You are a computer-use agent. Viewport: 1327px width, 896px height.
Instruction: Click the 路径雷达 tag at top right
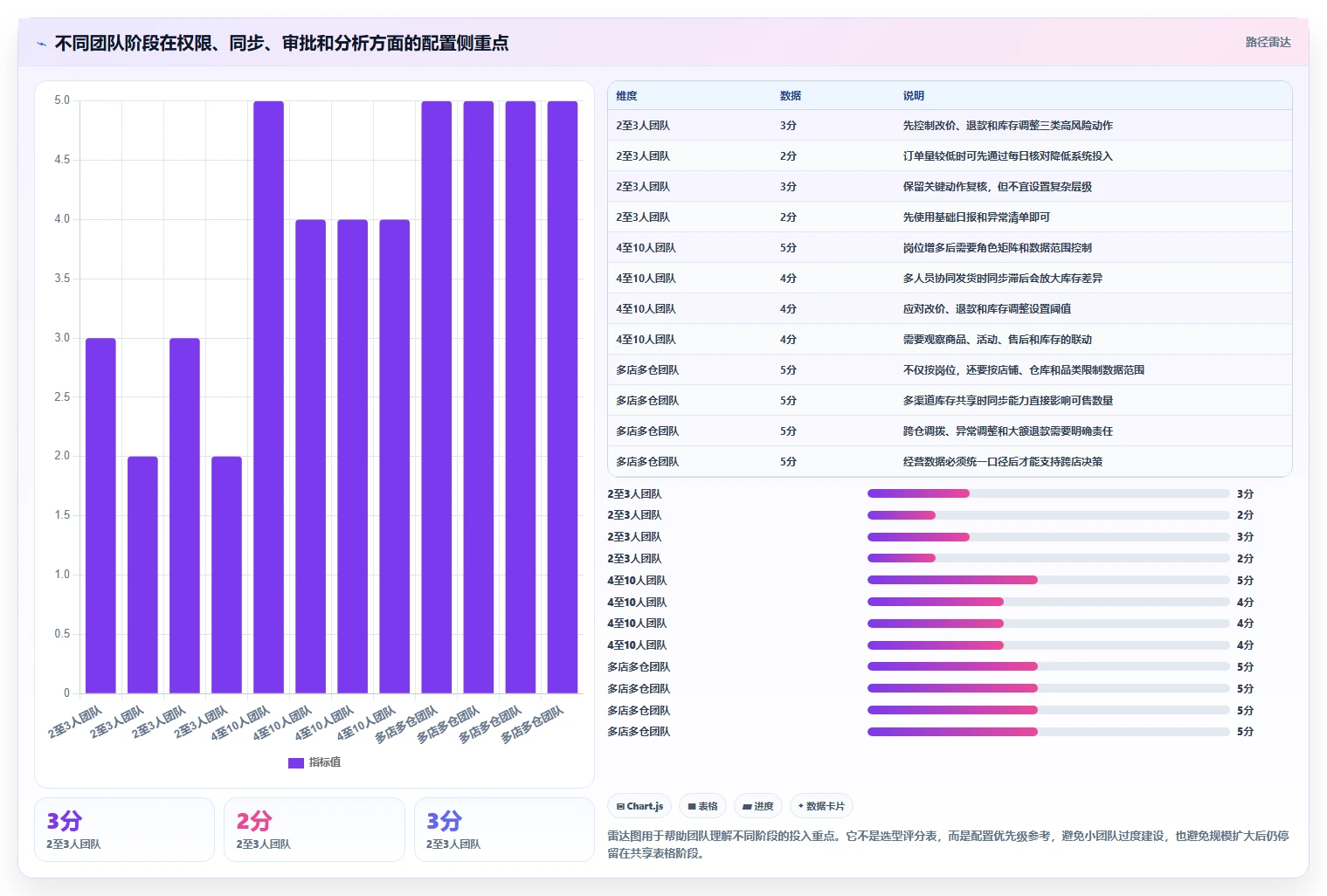(x=1268, y=42)
